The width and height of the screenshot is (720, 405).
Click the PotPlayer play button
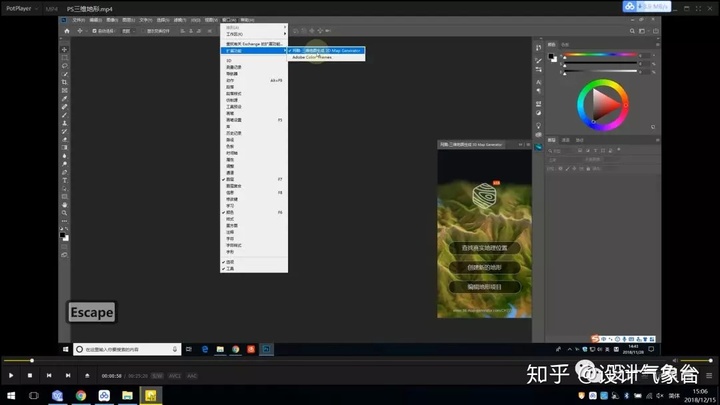(11, 376)
